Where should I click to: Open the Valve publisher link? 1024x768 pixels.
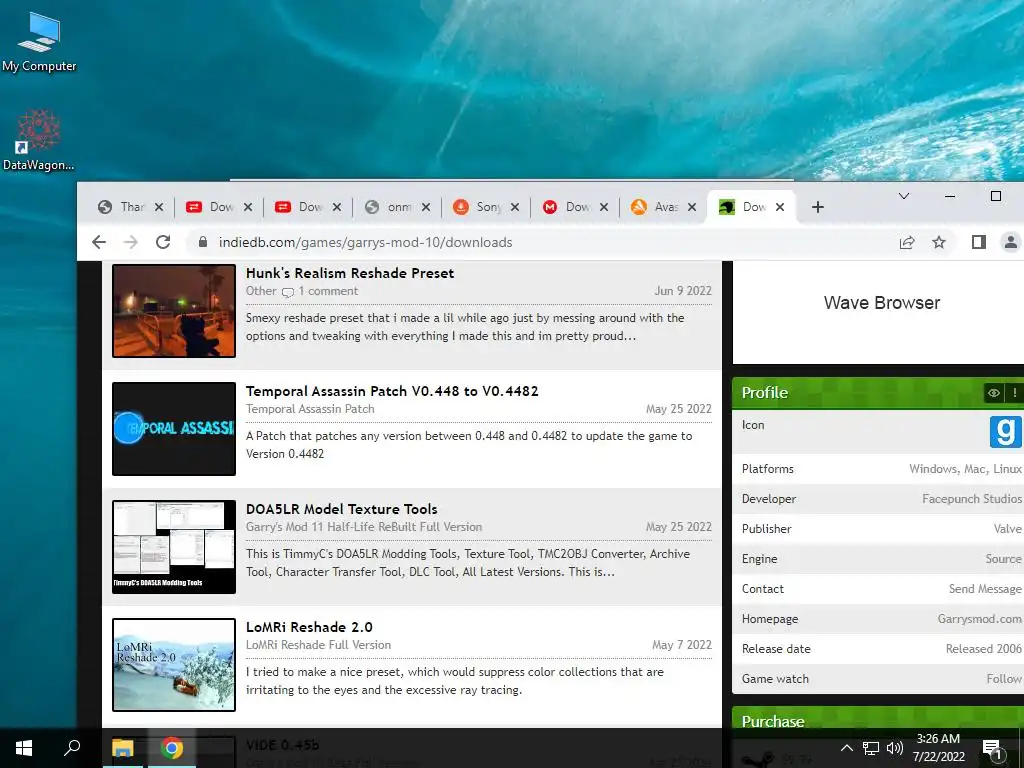[x=1008, y=529]
